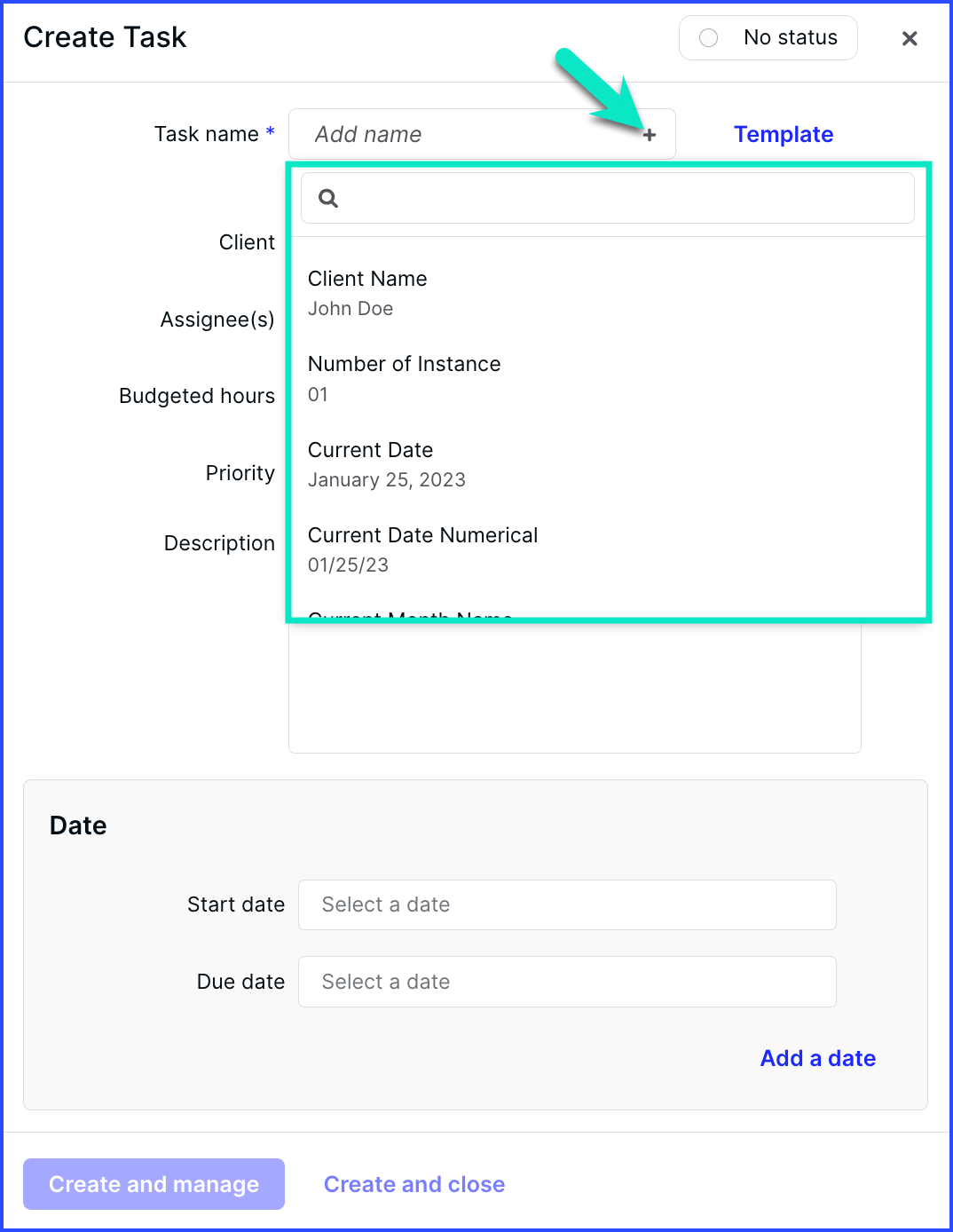Close the Create Task dialog
The height and width of the screenshot is (1232, 953).
pyautogui.click(x=910, y=38)
